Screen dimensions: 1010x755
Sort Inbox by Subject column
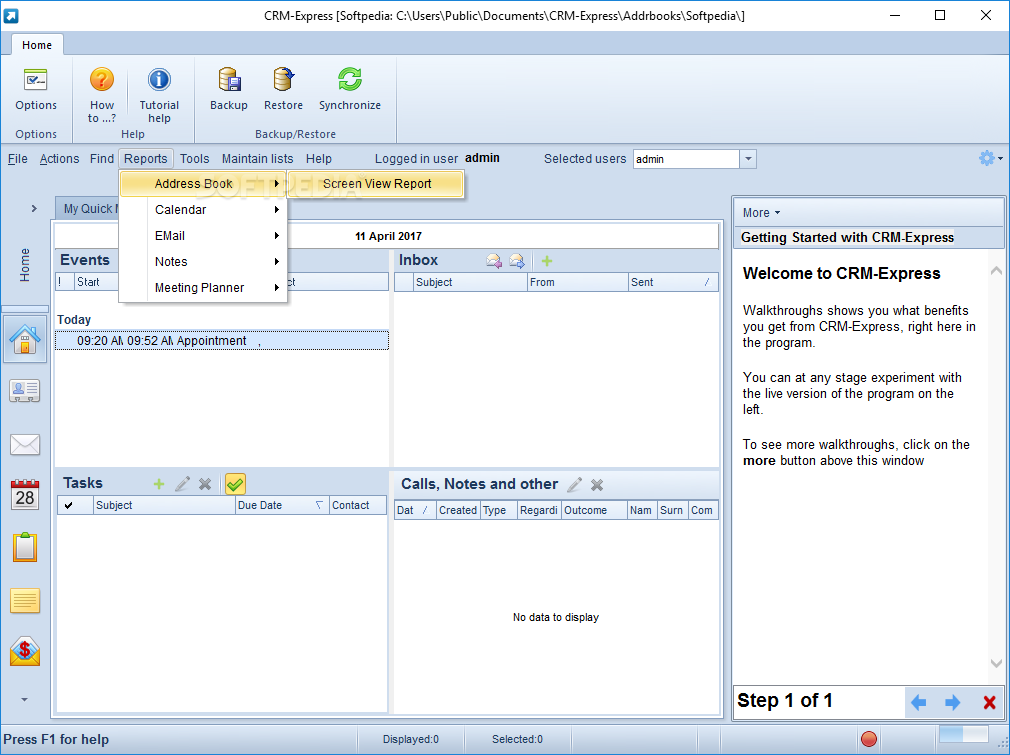point(470,282)
